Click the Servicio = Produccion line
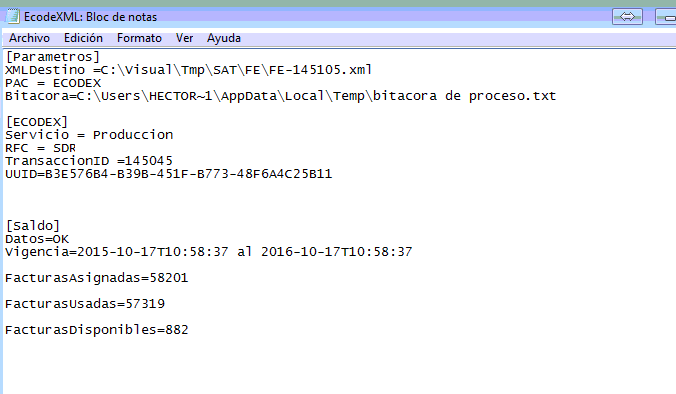 tap(89, 135)
